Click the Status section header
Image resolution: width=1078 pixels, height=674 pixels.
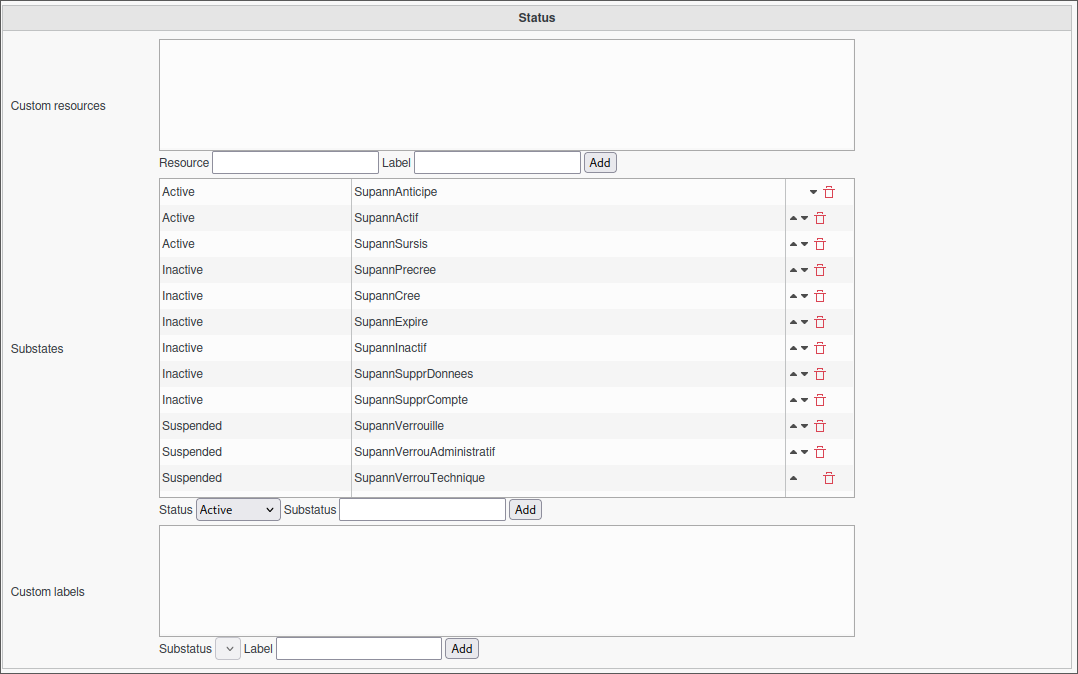click(537, 18)
